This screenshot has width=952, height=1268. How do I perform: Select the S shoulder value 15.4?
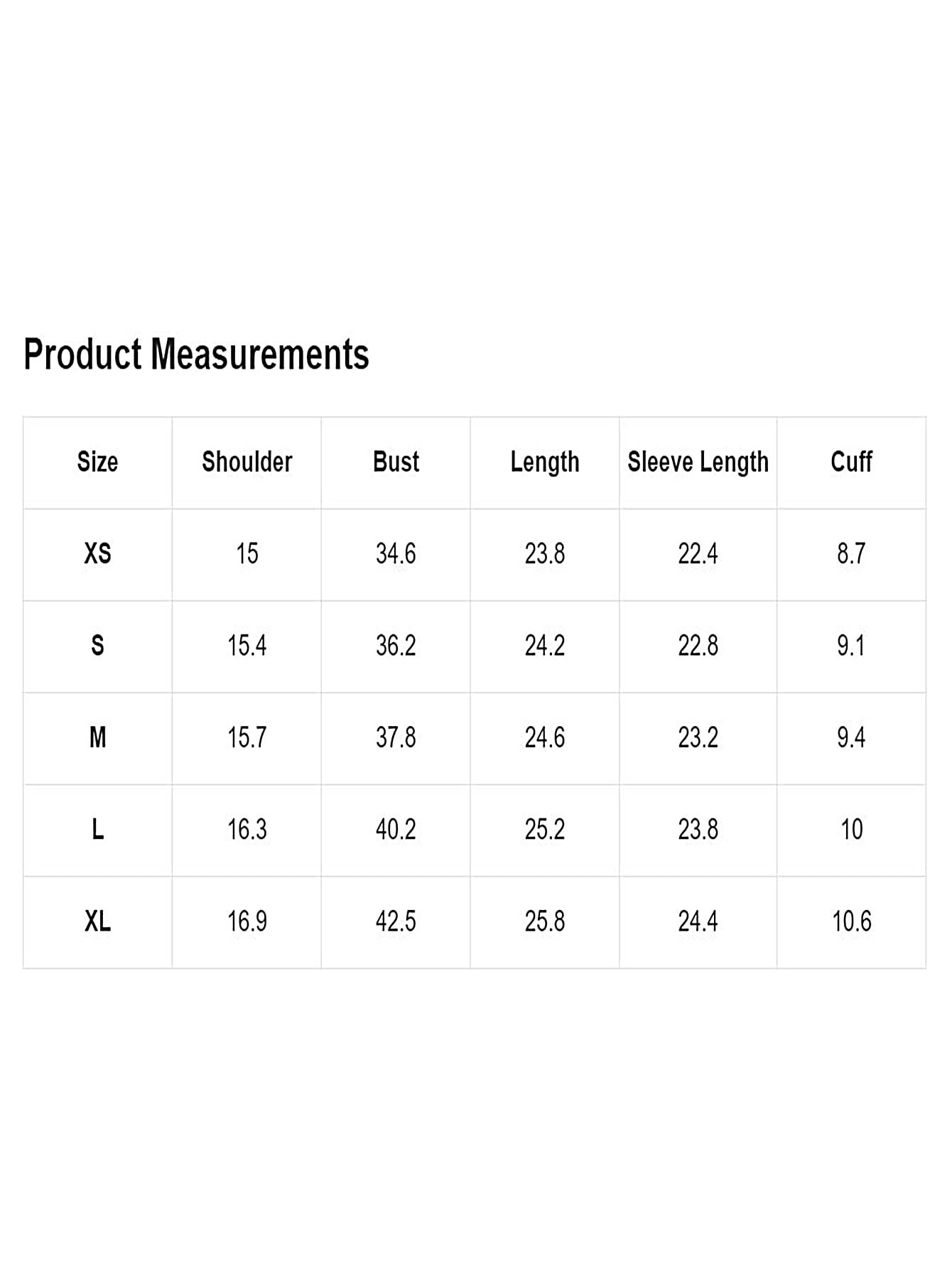pos(247,646)
